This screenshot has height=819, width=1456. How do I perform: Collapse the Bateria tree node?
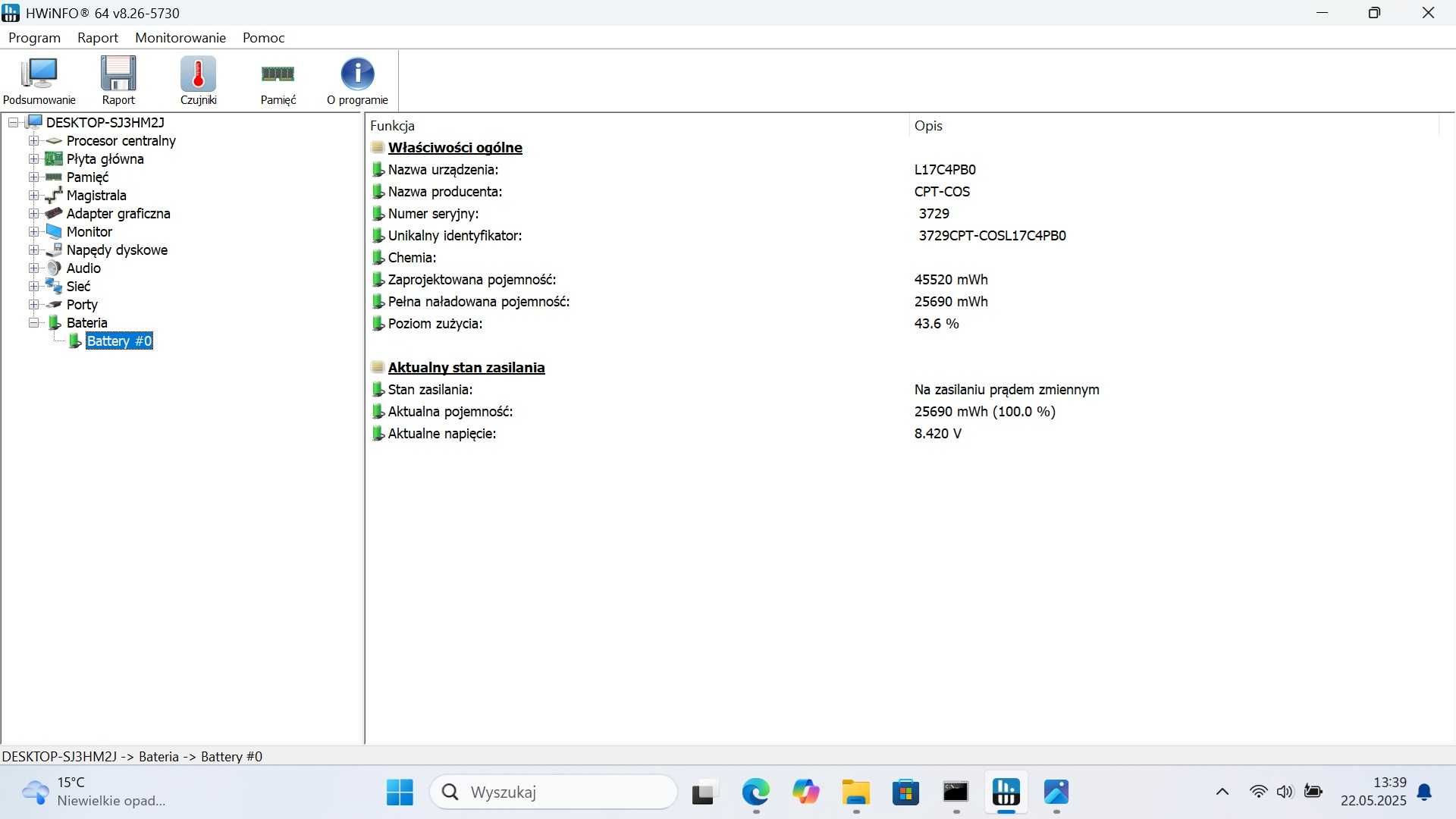pyautogui.click(x=33, y=322)
